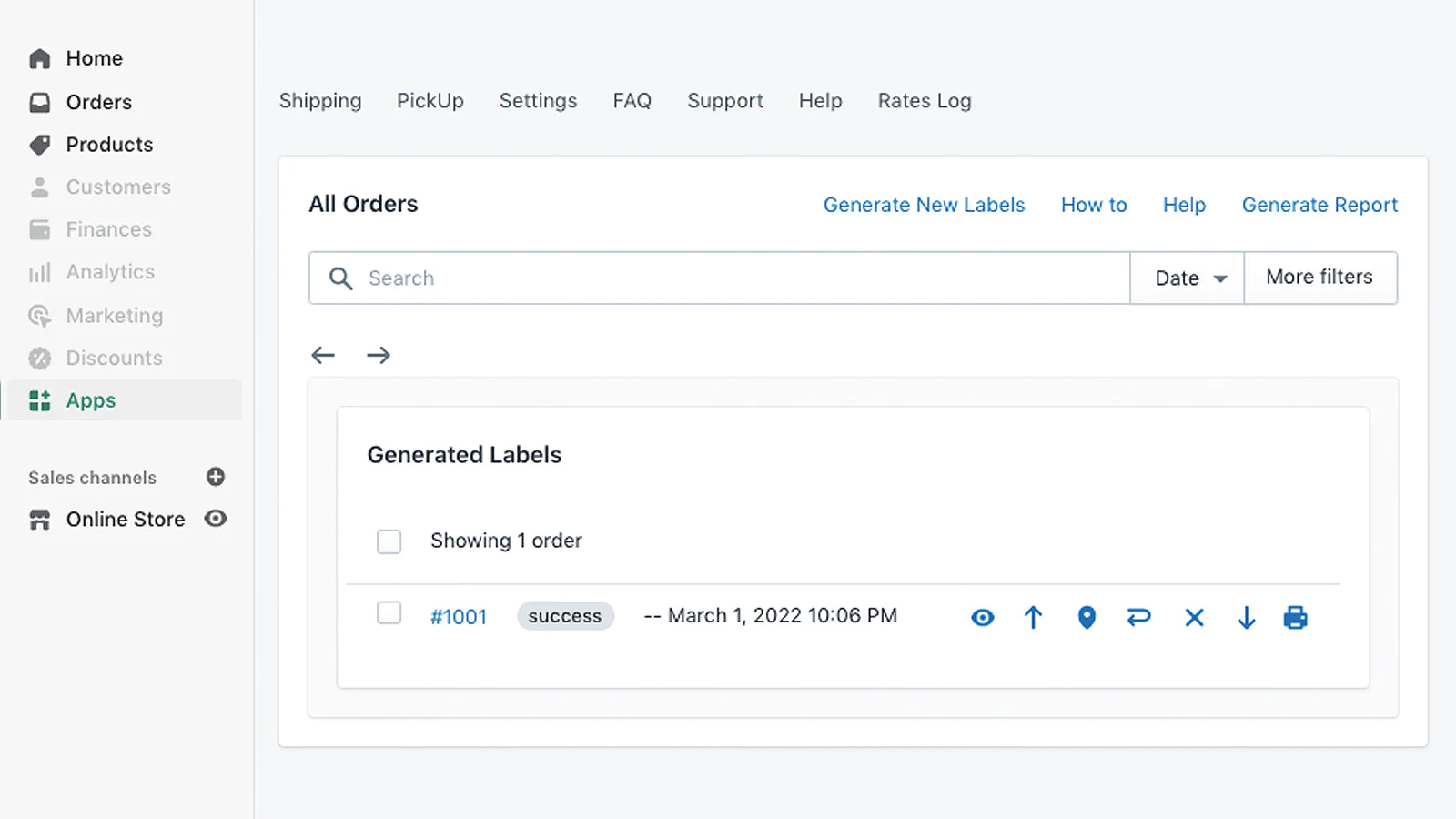Open order #1001 link
This screenshot has height=819, width=1456.
coord(459,617)
